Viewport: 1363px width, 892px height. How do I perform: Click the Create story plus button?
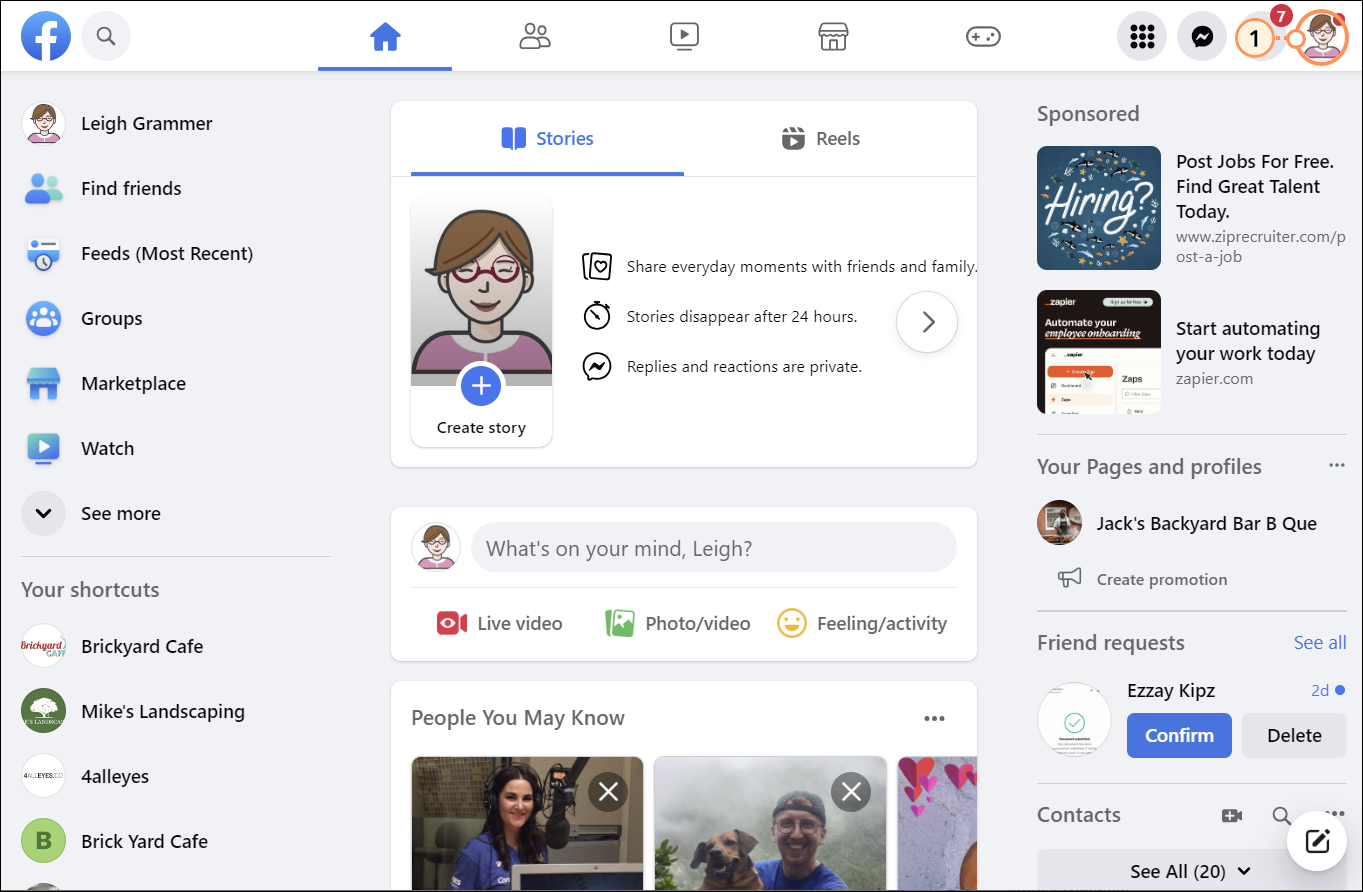coord(481,386)
